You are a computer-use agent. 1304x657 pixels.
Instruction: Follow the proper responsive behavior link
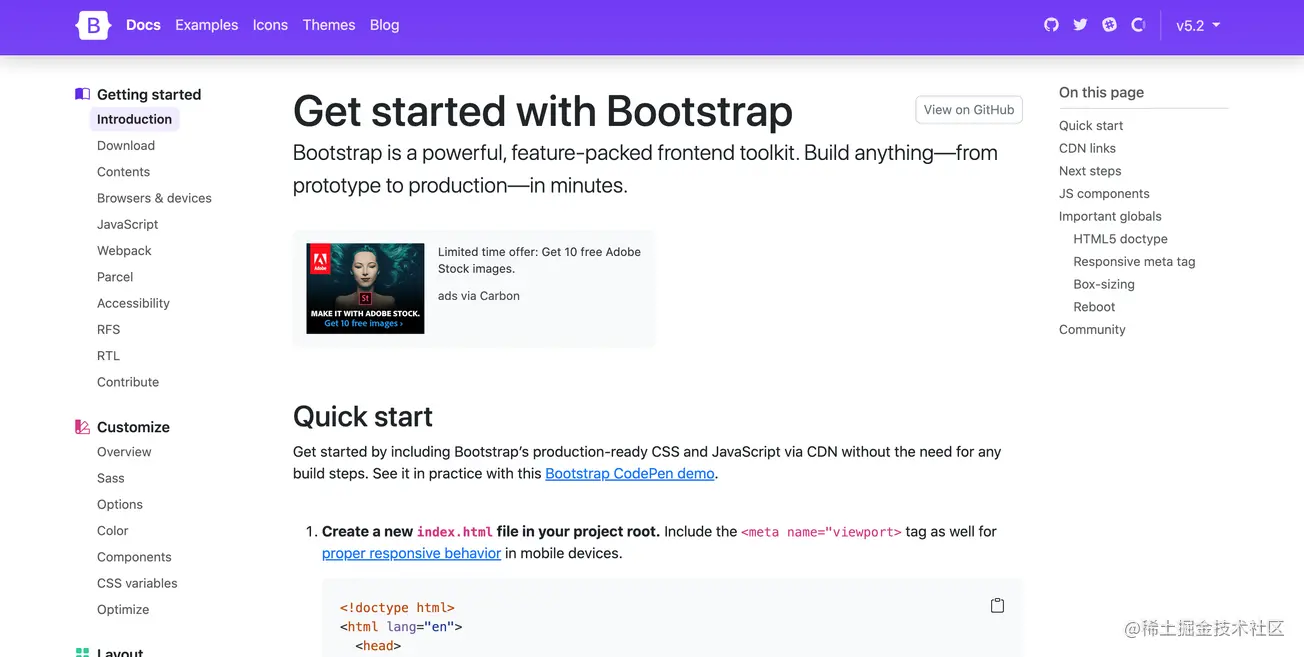[x=411, y=553]
